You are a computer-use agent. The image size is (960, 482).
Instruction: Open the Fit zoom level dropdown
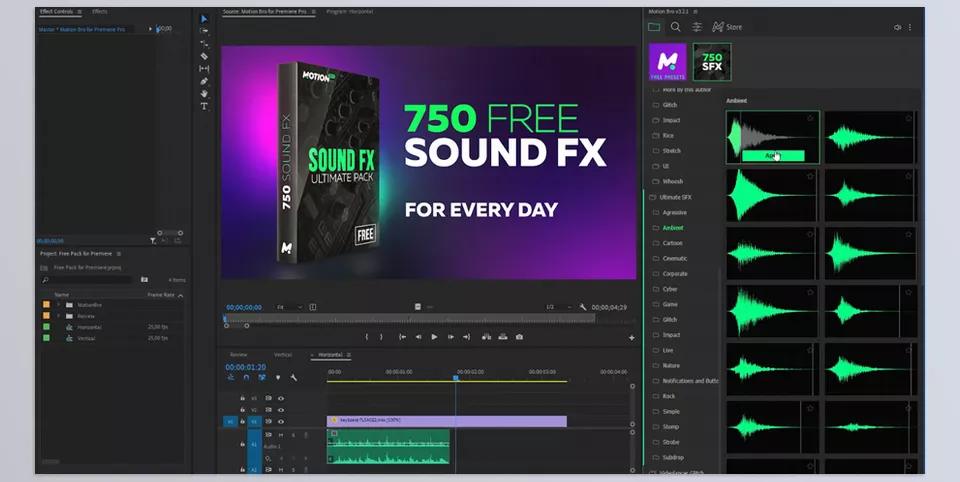[x=289, y=307]
